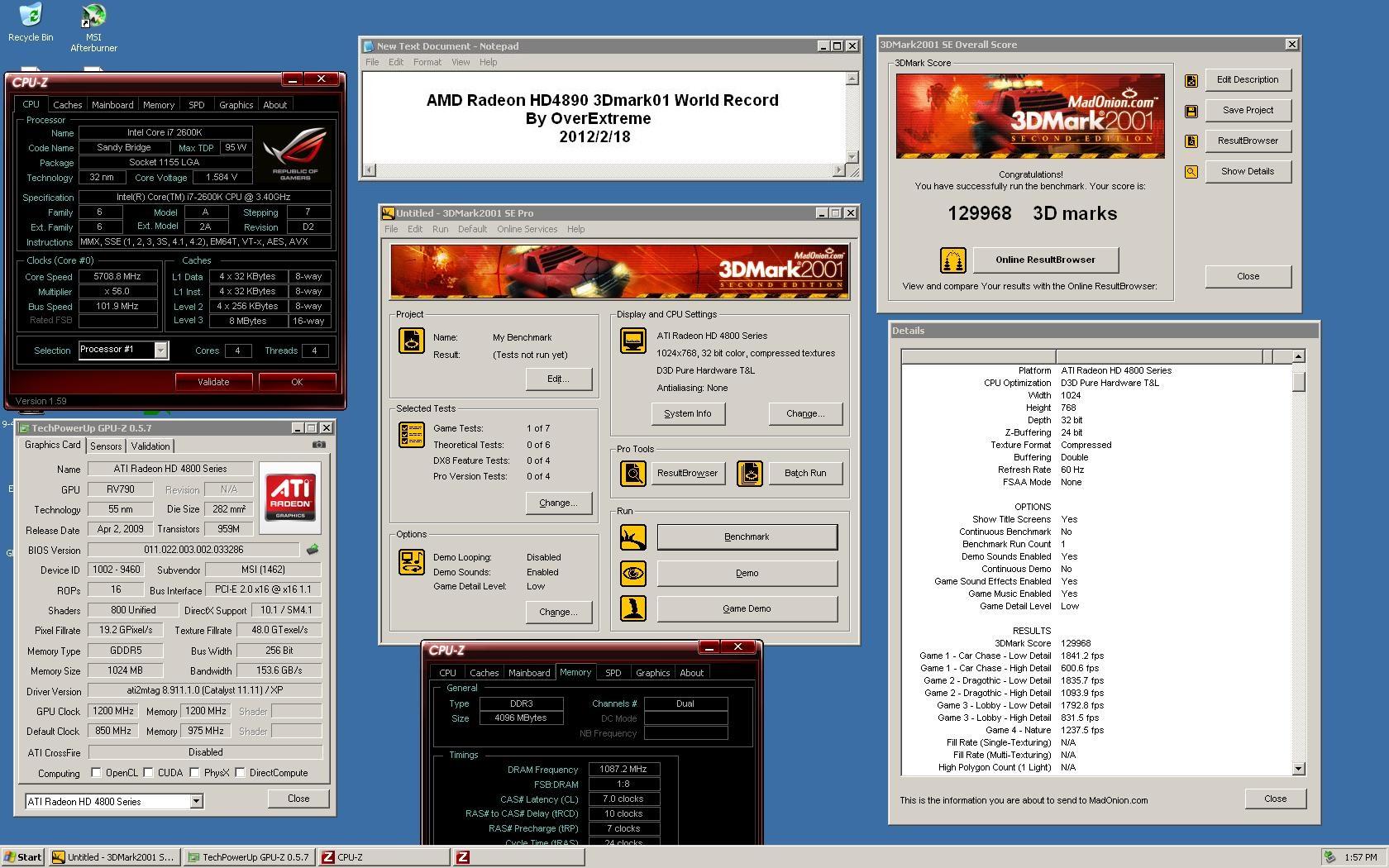Click the system tray icon near the clock

1329,857
